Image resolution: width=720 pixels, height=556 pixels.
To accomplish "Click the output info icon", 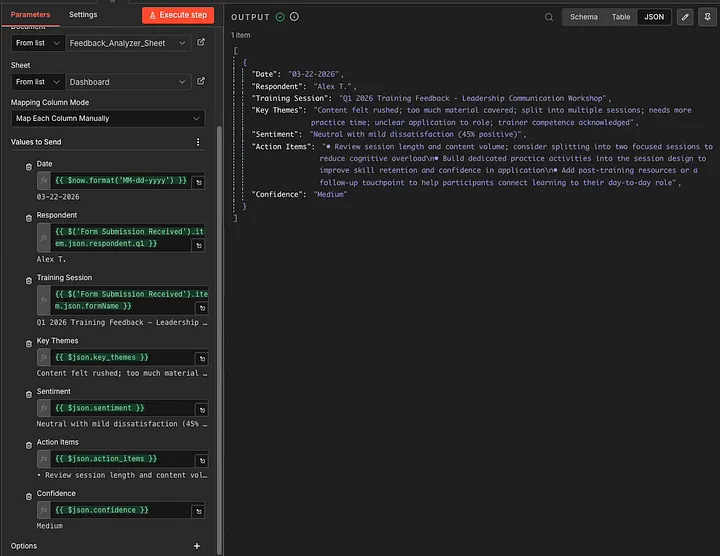I will pos(294,17).
